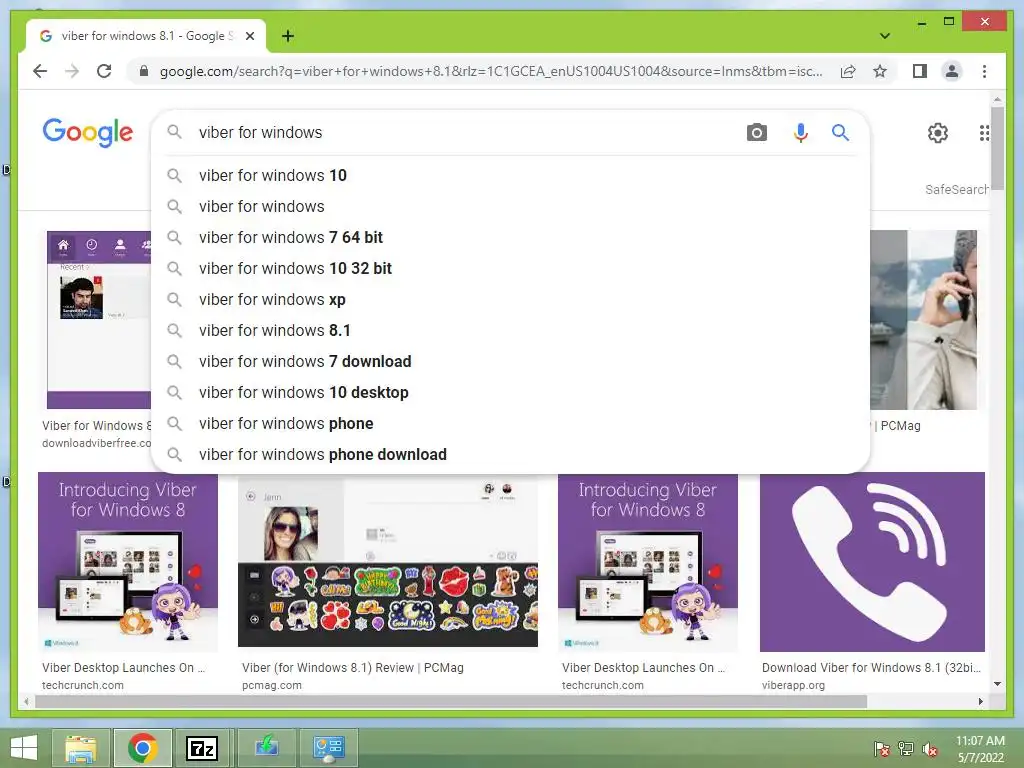Screen dimensions: 1024x768
Task: Open the Chrome profile menu
Action: (x=952, y=71)
